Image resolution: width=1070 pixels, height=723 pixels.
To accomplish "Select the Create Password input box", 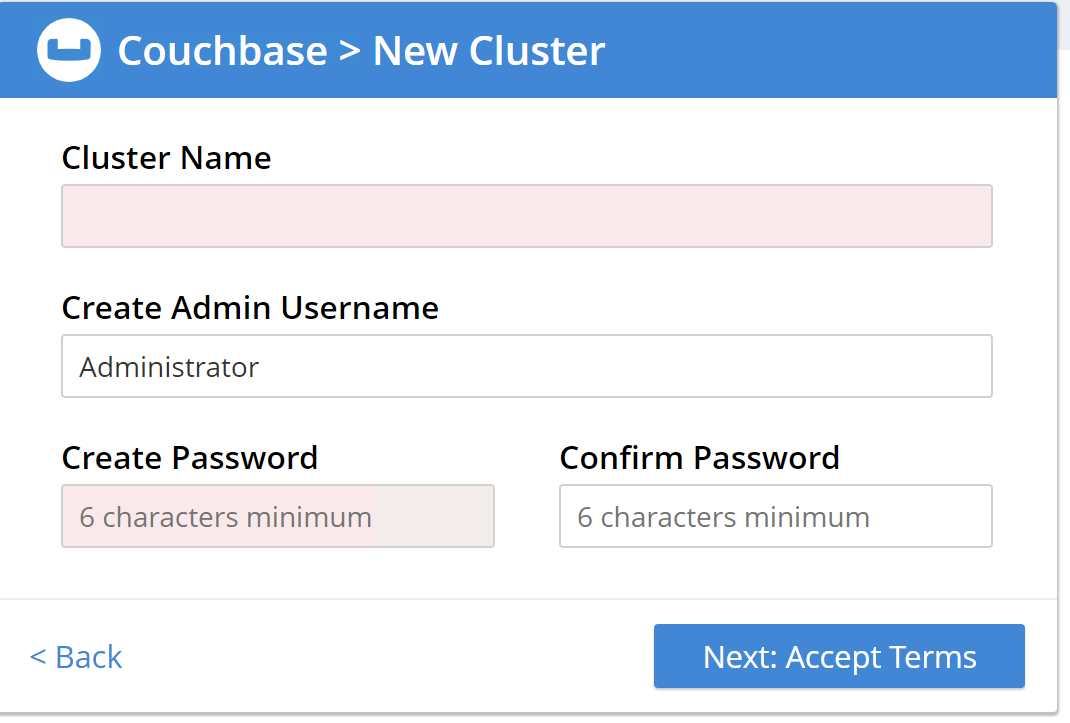I will (x=278, y=516).
